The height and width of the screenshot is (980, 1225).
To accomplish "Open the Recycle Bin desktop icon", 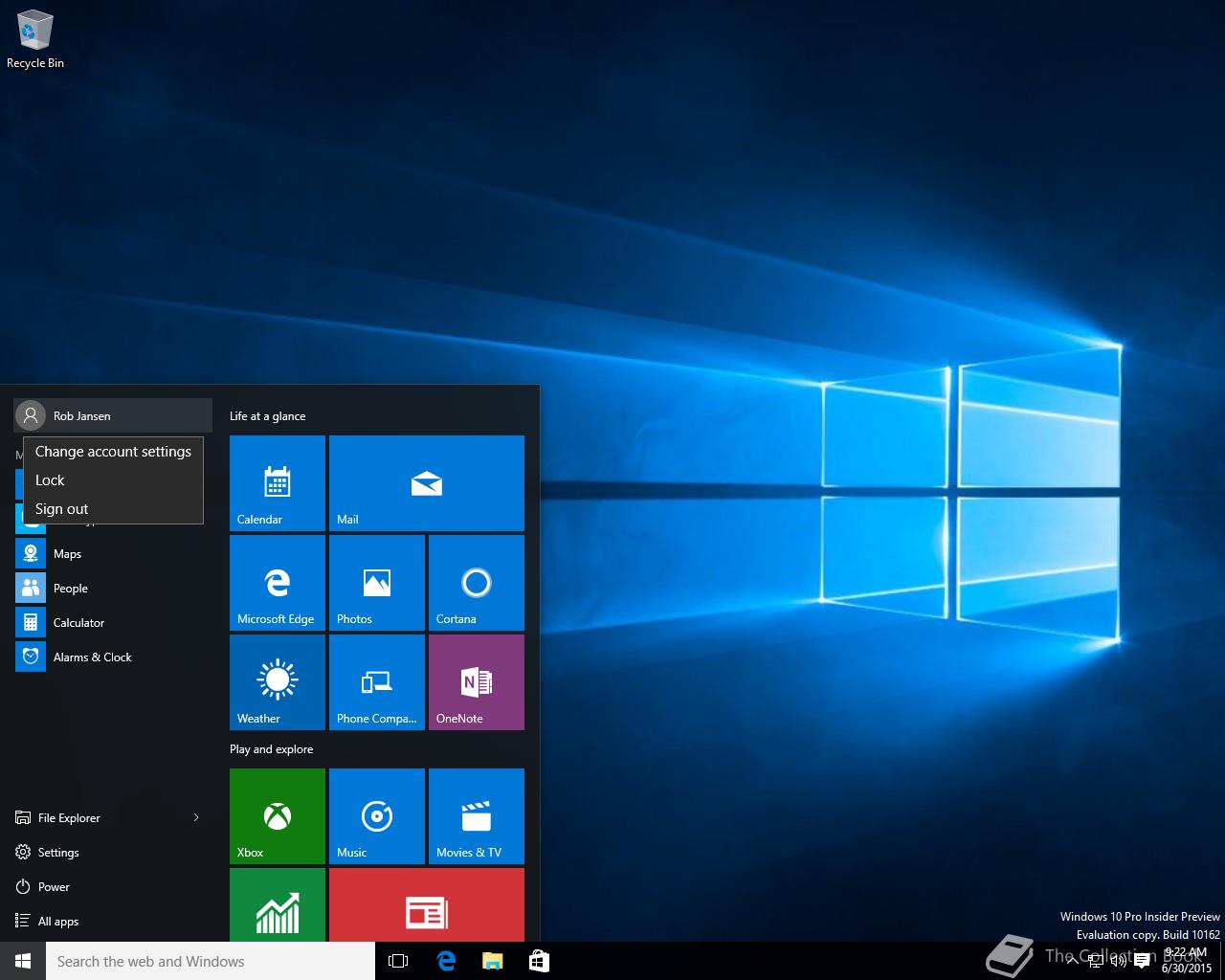I will [34, 39].
